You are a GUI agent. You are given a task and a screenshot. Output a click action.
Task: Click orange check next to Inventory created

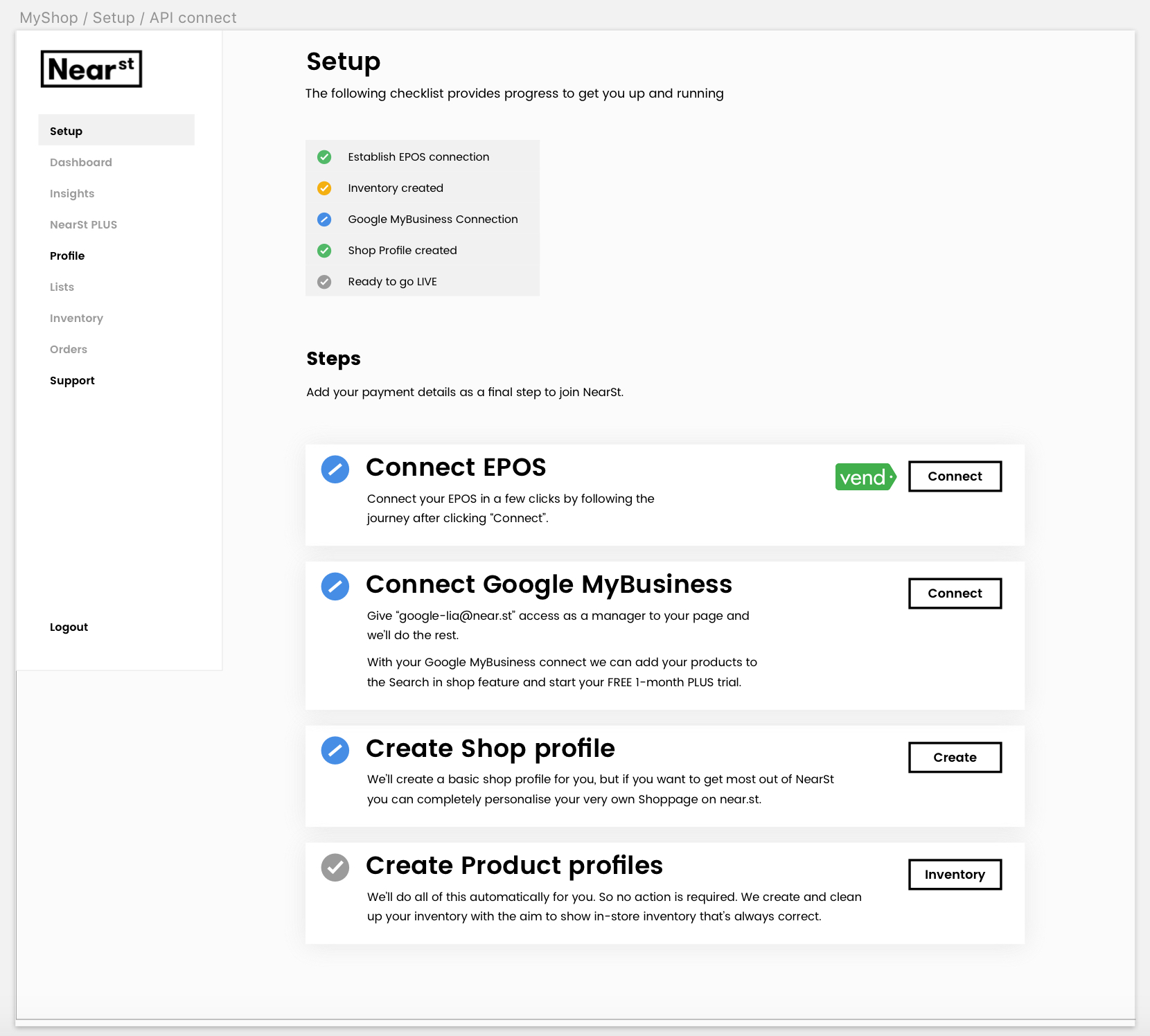324,188
